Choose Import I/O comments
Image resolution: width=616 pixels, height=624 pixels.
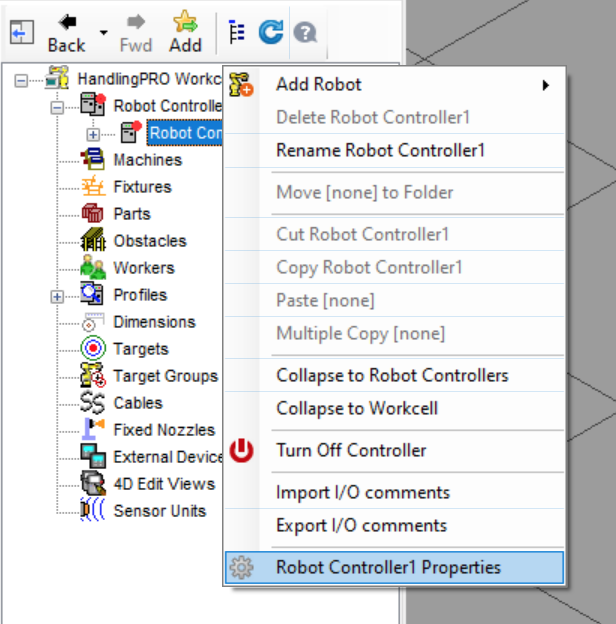tap(394, 493)
